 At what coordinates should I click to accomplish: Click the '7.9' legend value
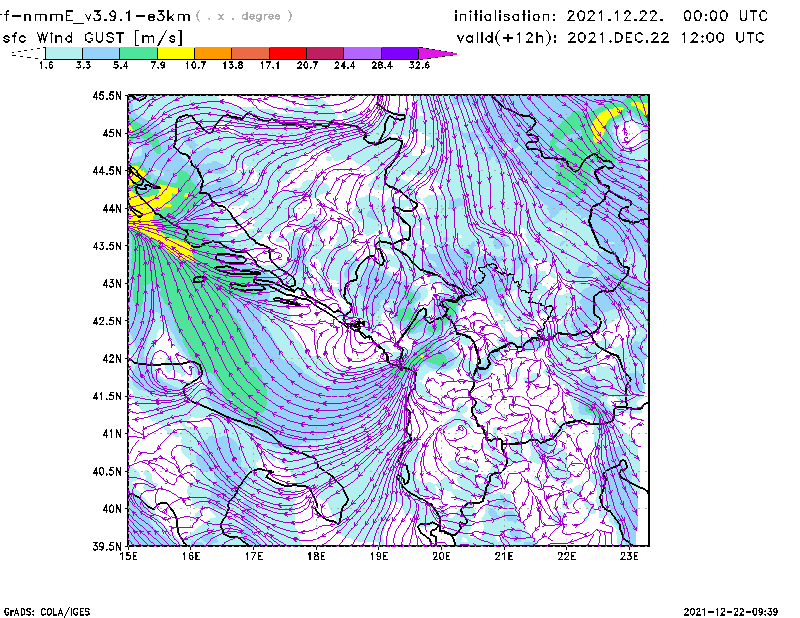pyautogui.click(x=158, y=65)
